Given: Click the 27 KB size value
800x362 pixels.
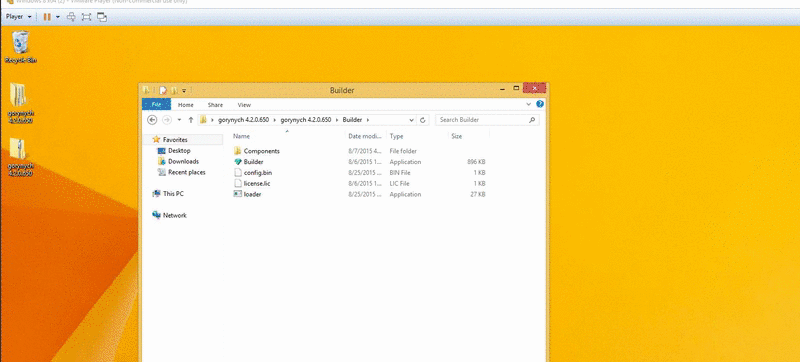Looking at the screenshot, I should [x=478, y=194].
